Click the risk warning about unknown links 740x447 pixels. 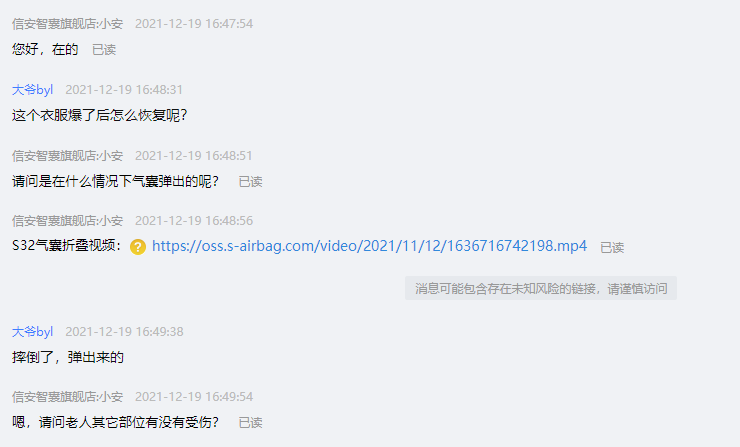click(541, 288)
